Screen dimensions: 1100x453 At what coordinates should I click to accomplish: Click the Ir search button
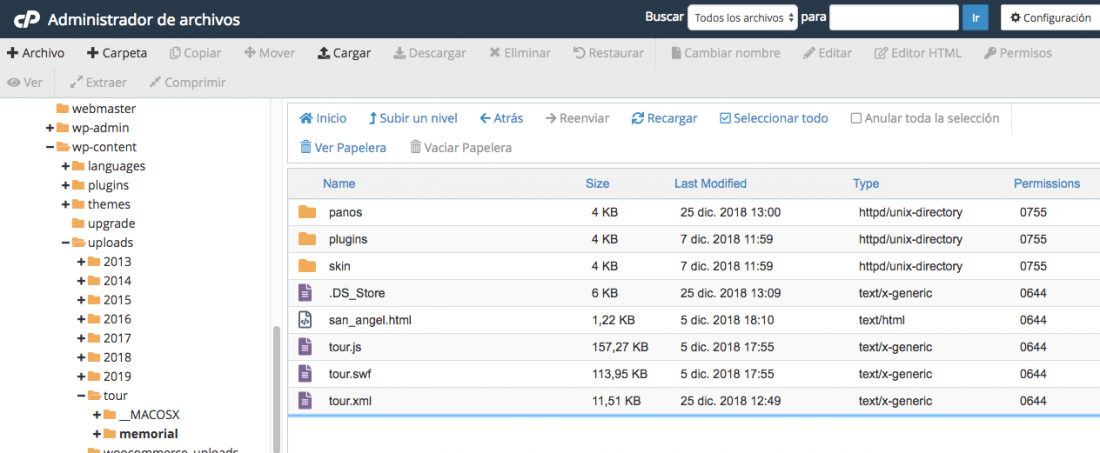(x=975, y=18)
